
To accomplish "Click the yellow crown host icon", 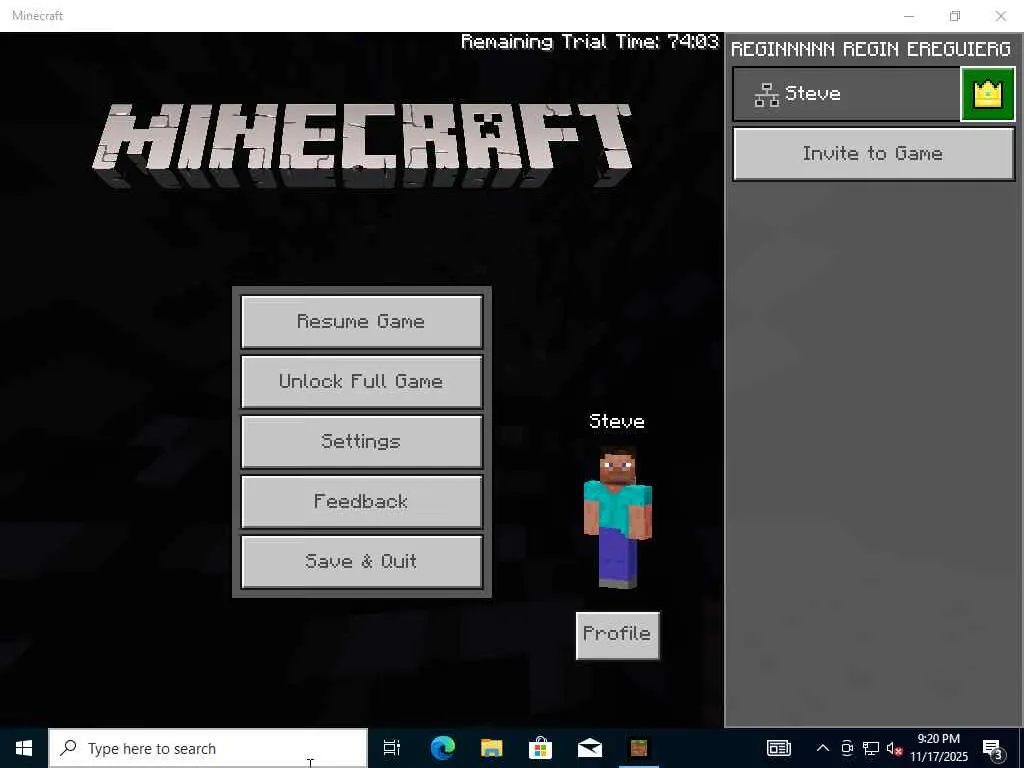I will [987, 94].
